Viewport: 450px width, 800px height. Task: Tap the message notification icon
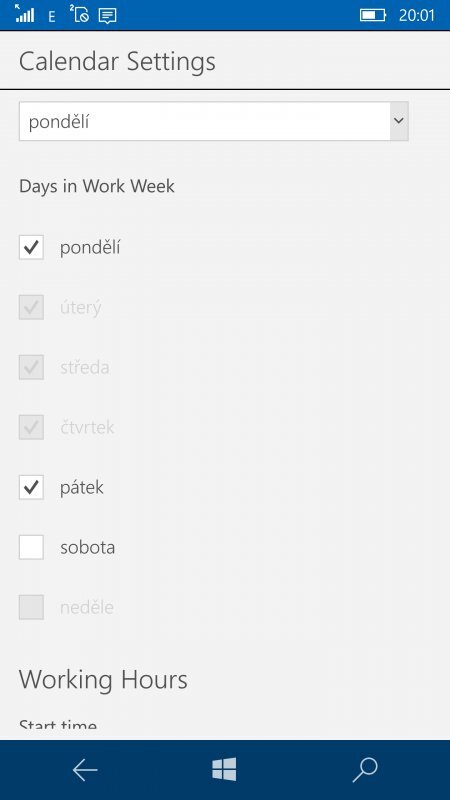point(107,16)
